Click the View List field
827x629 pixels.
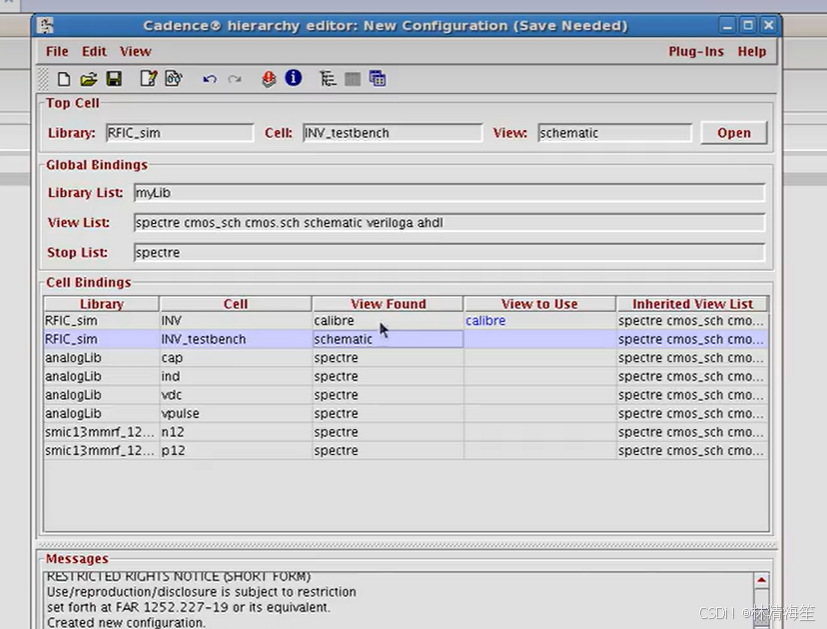click(x=449, y=222)
